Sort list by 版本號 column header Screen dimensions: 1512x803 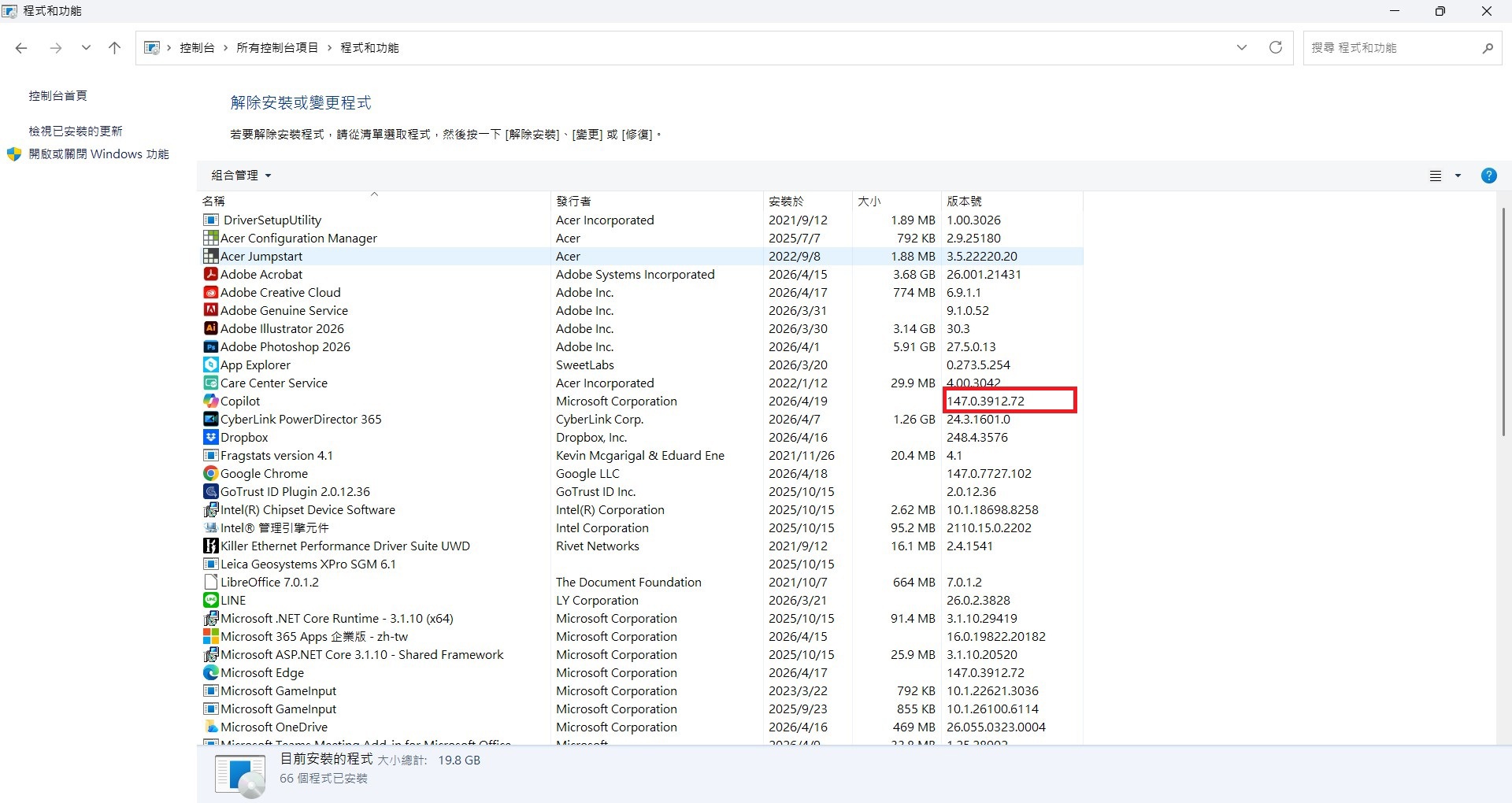[x=1012, y=201]
